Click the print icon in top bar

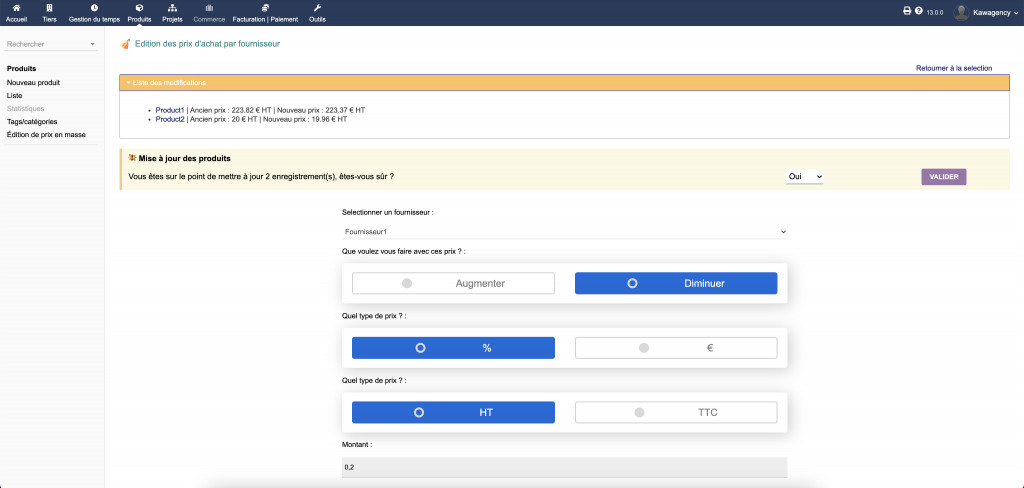pos(907,11)
